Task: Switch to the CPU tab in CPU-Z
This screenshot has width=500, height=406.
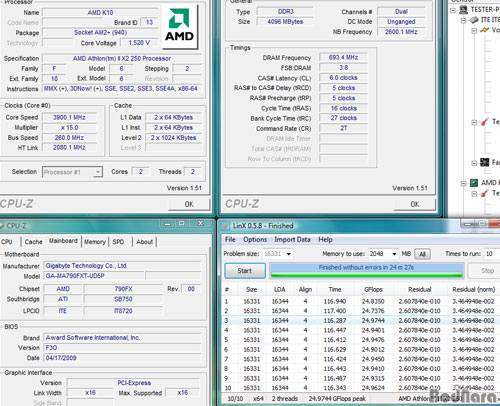Action: (x=7, y=242)
